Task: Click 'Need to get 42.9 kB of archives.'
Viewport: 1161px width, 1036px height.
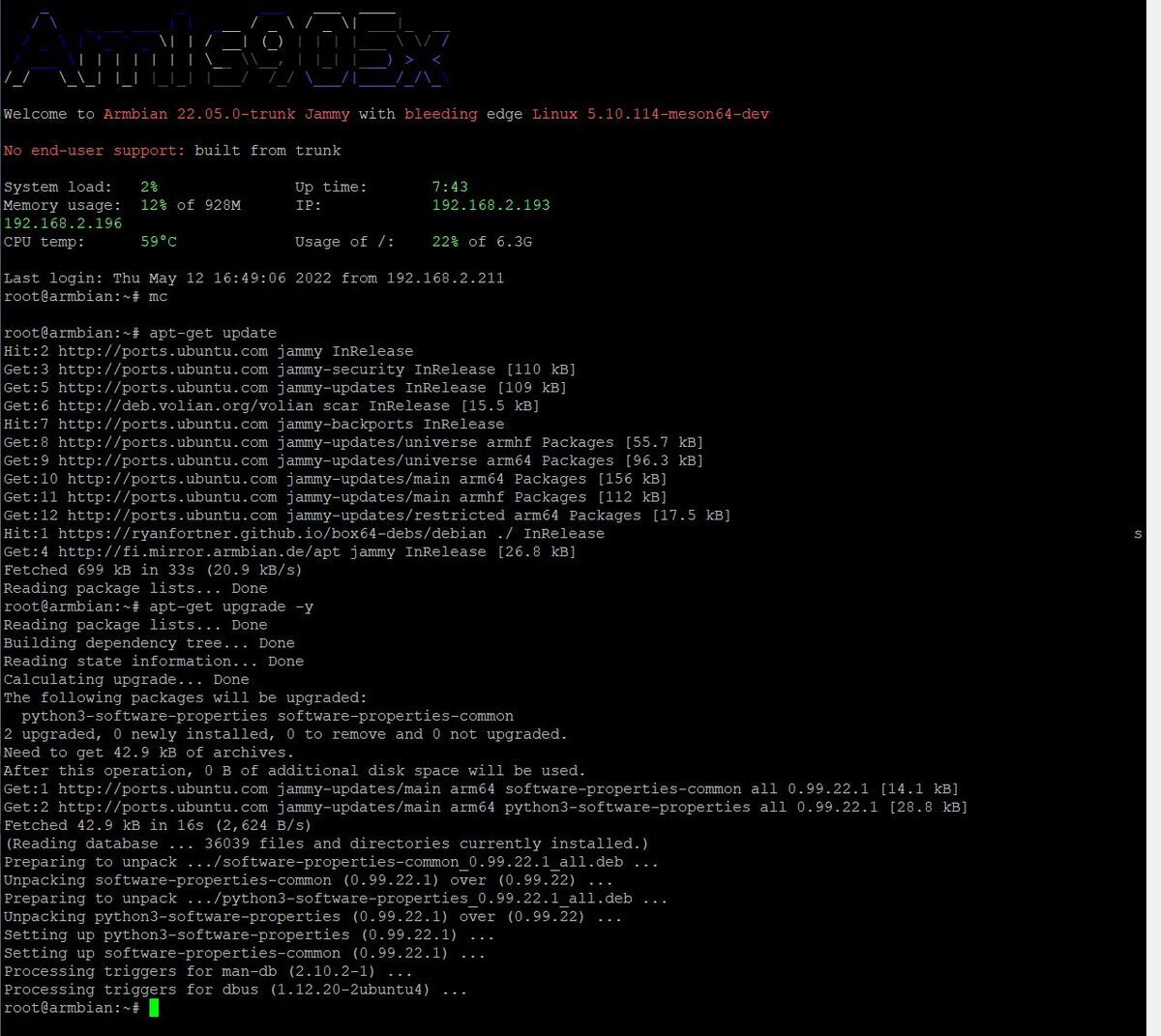Action: tap(148, 753)
